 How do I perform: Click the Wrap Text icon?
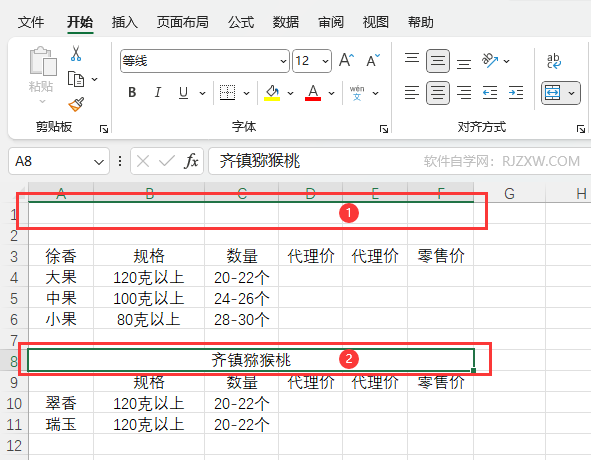pyautogui.click(x=554, y=61)
